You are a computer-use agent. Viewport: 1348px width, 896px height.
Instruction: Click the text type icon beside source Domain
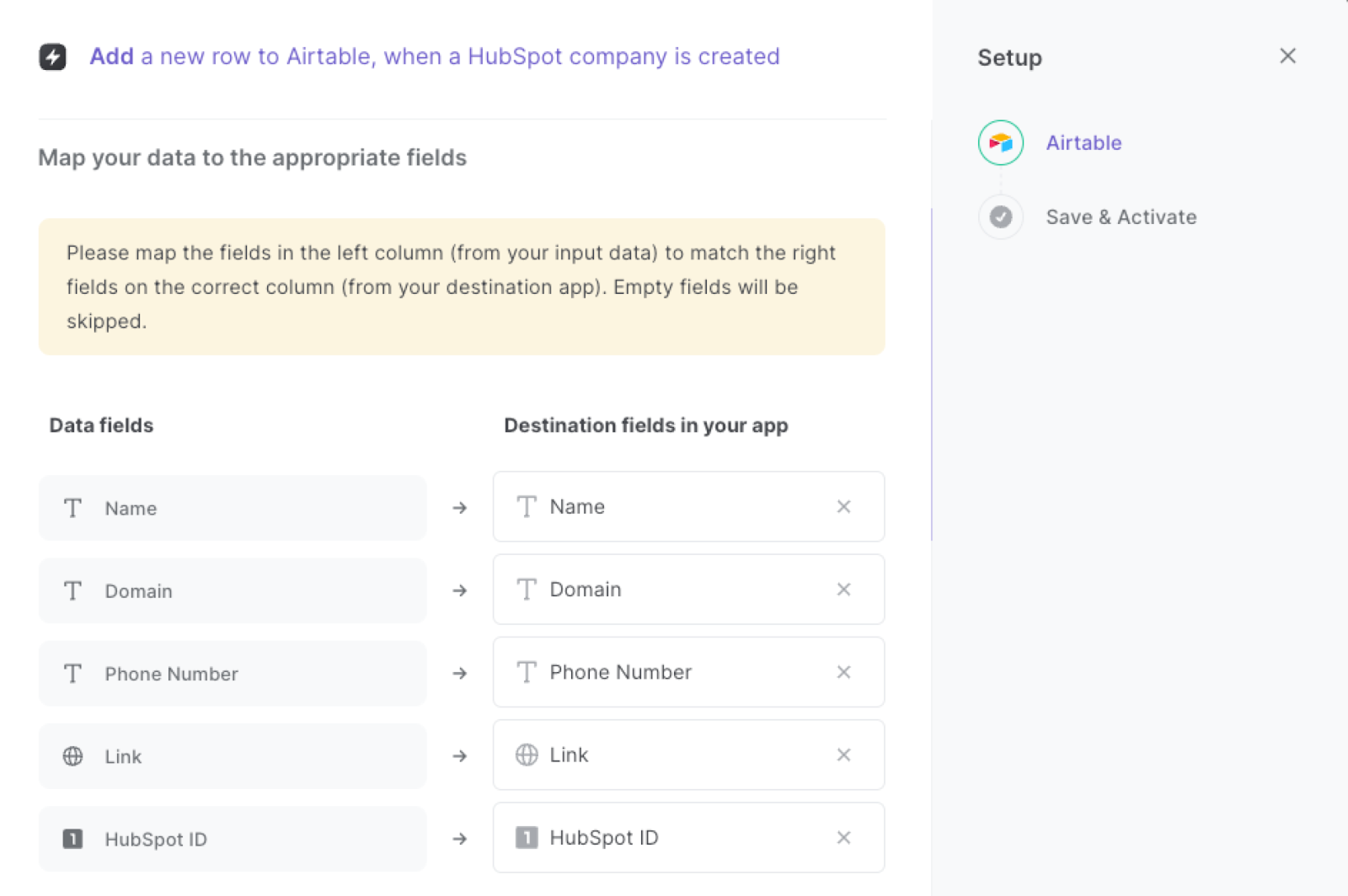pyautogui.click(x=73, y=591)
